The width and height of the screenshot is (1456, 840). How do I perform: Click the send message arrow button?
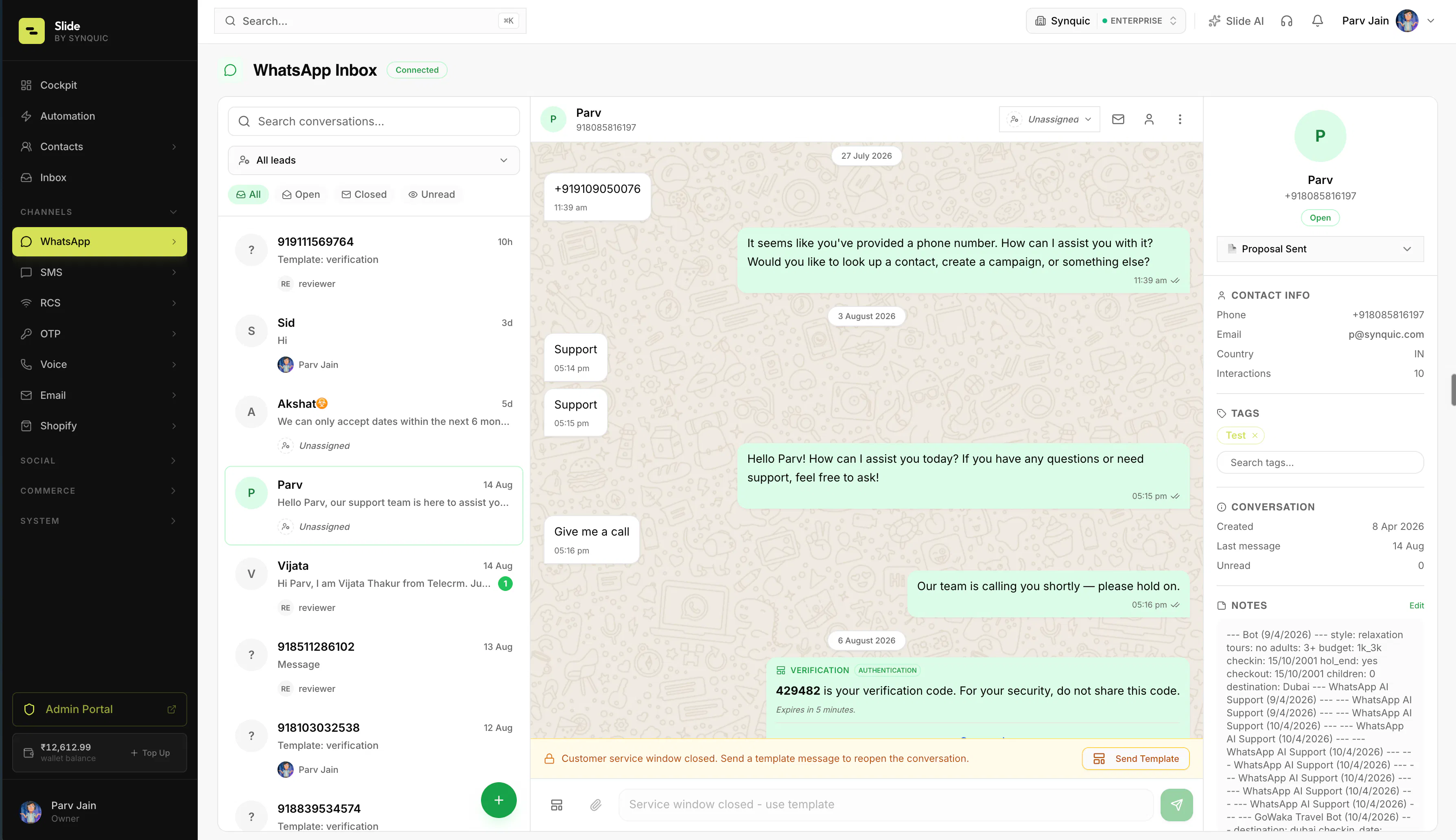point(1176,805)
